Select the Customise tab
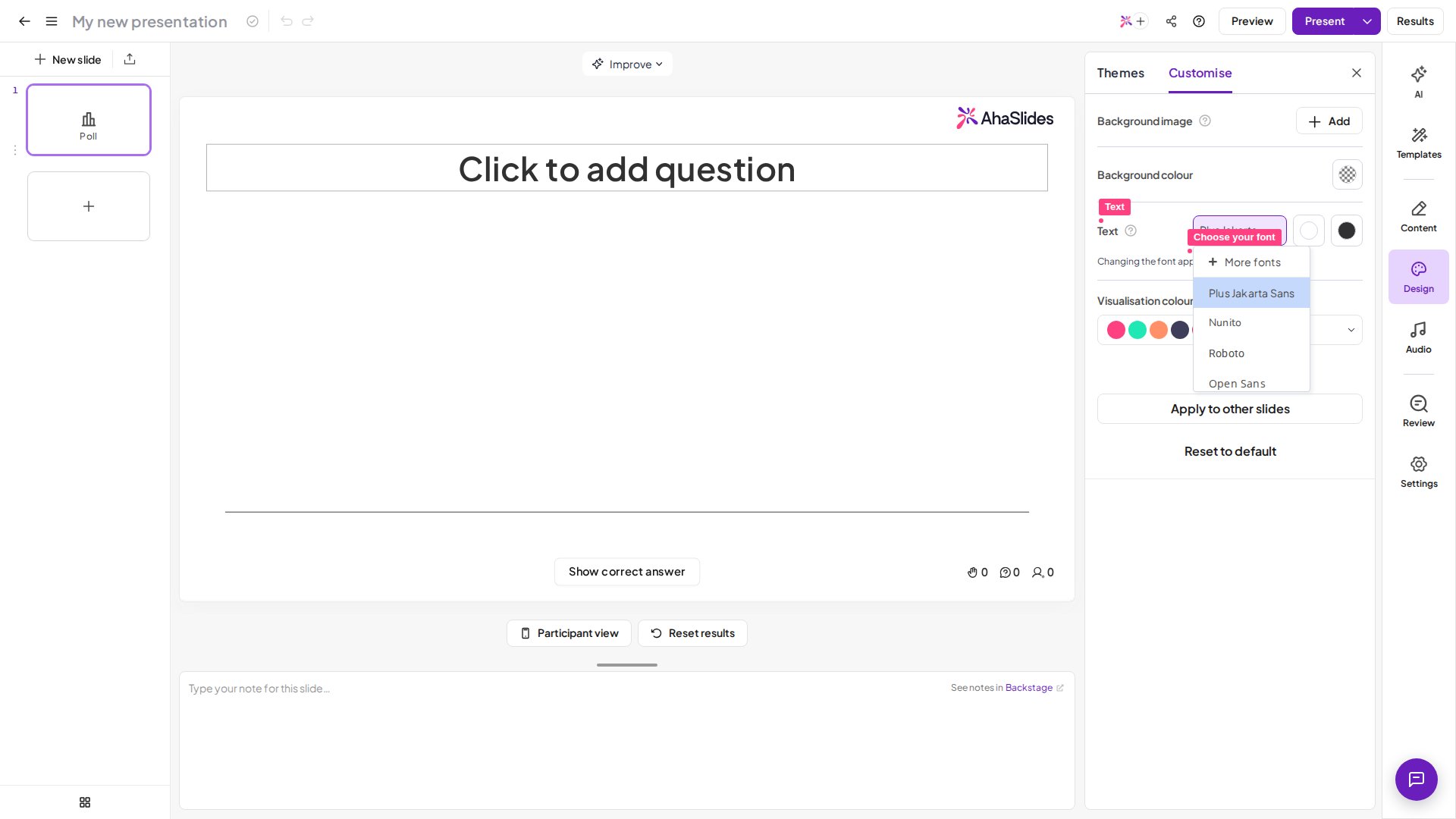Viewport: 1456px width, 819px height. (1200, 73)
